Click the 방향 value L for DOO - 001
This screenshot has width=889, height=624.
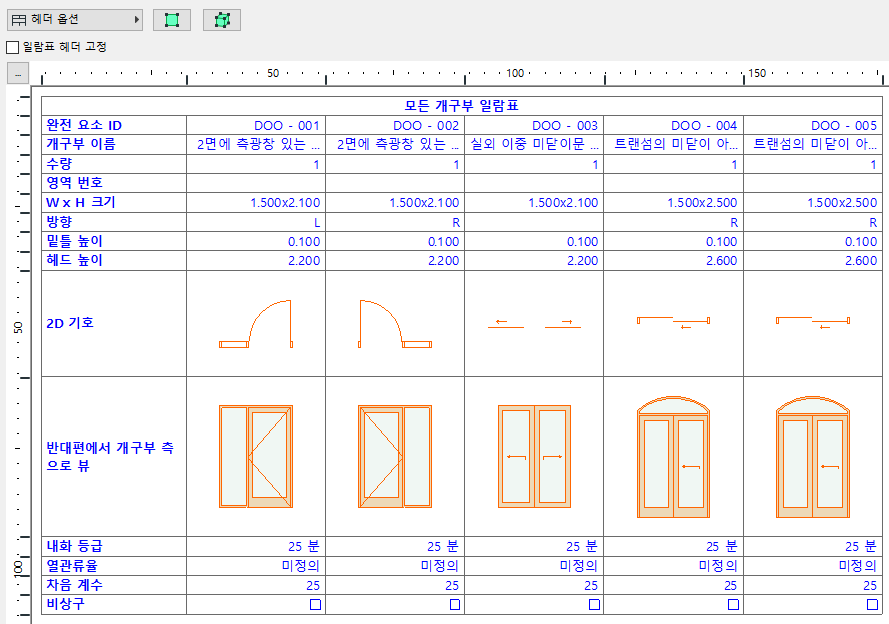coord(317,221)
